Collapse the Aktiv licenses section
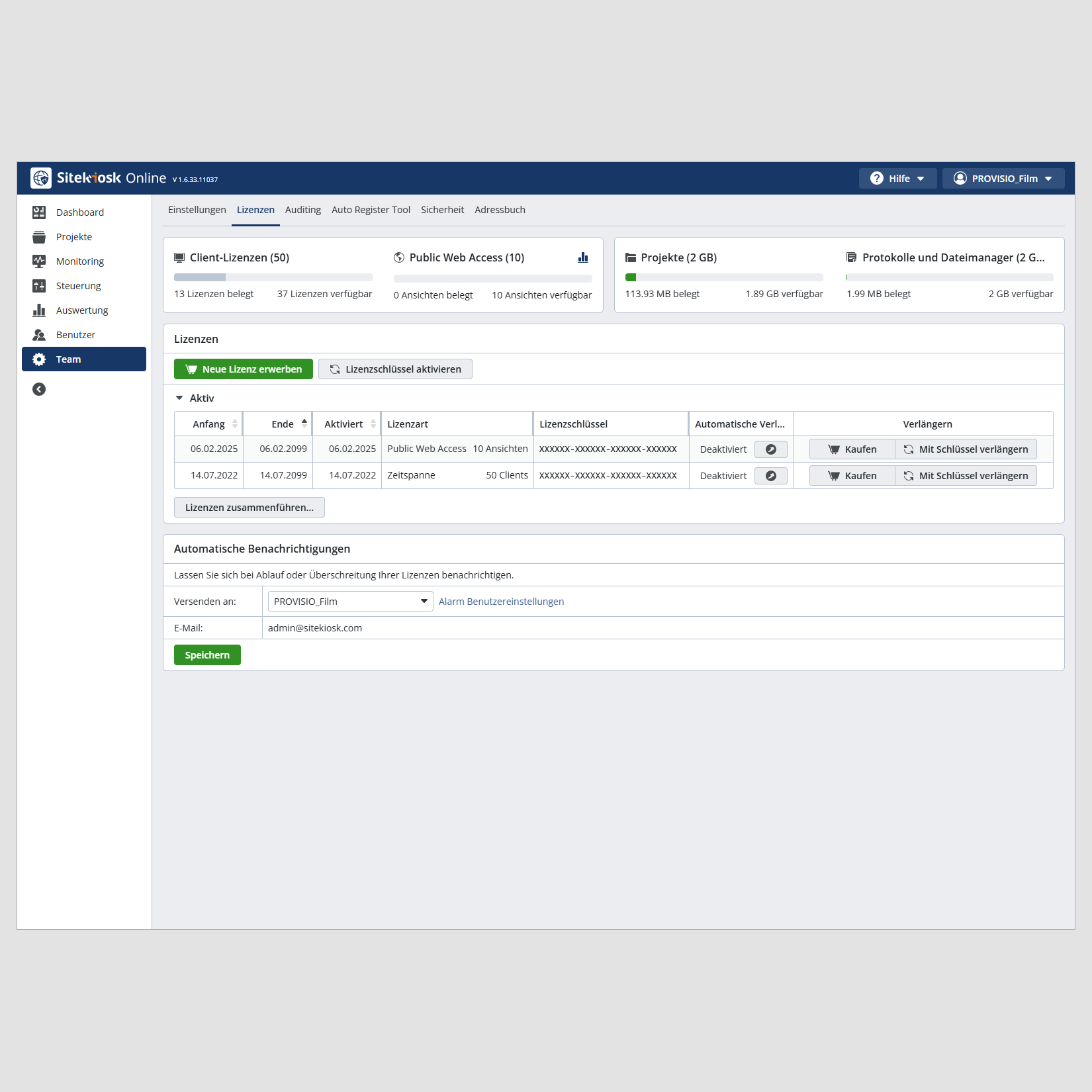This screenshot has width=1092, height=1092. coord(179,398)
